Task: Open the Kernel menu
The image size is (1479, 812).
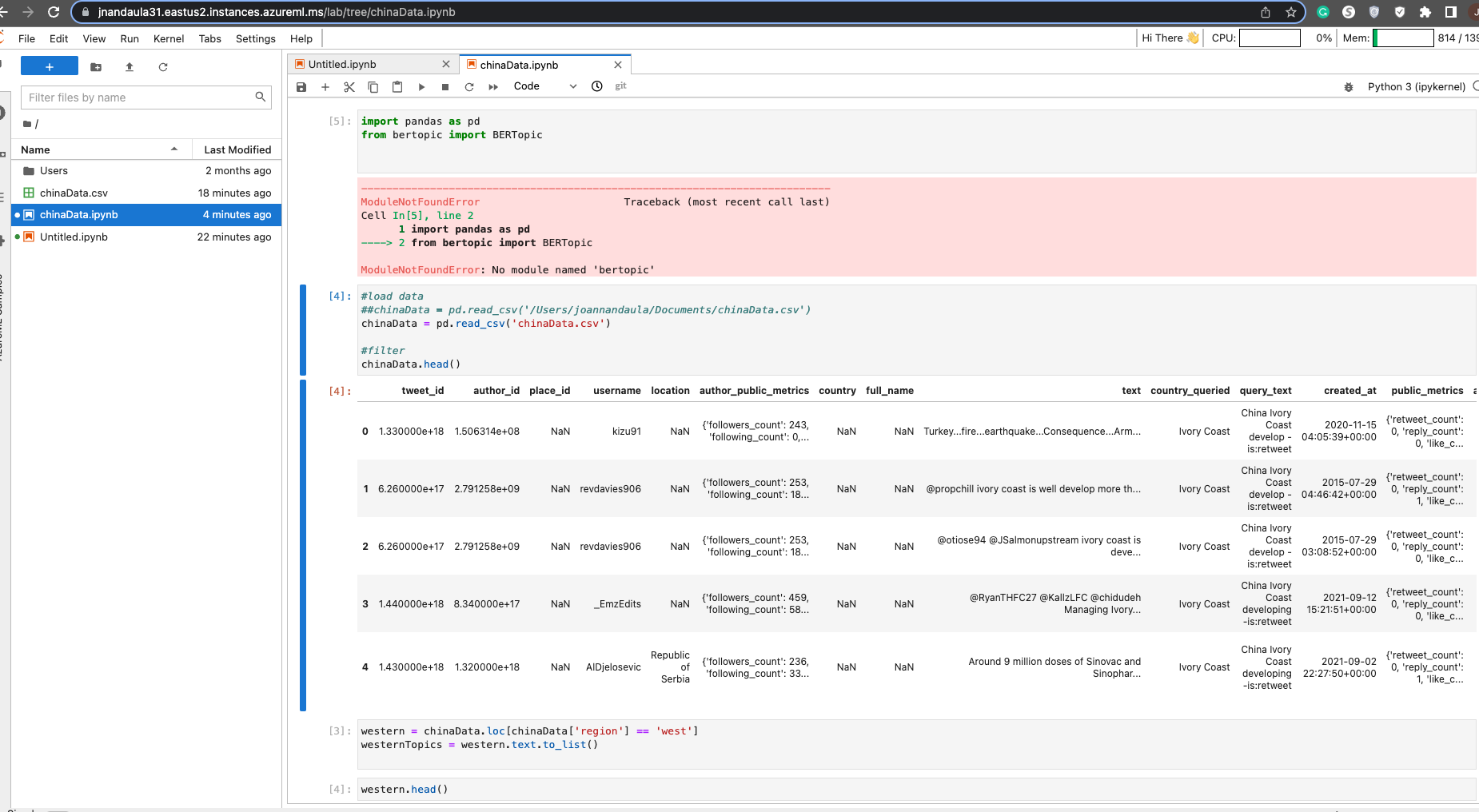Action: pyautogui.click(x=169, y=38)
